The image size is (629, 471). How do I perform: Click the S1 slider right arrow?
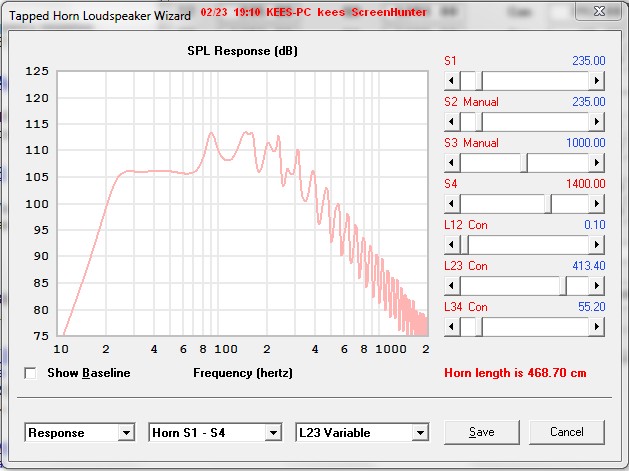(x=597, y=81)
